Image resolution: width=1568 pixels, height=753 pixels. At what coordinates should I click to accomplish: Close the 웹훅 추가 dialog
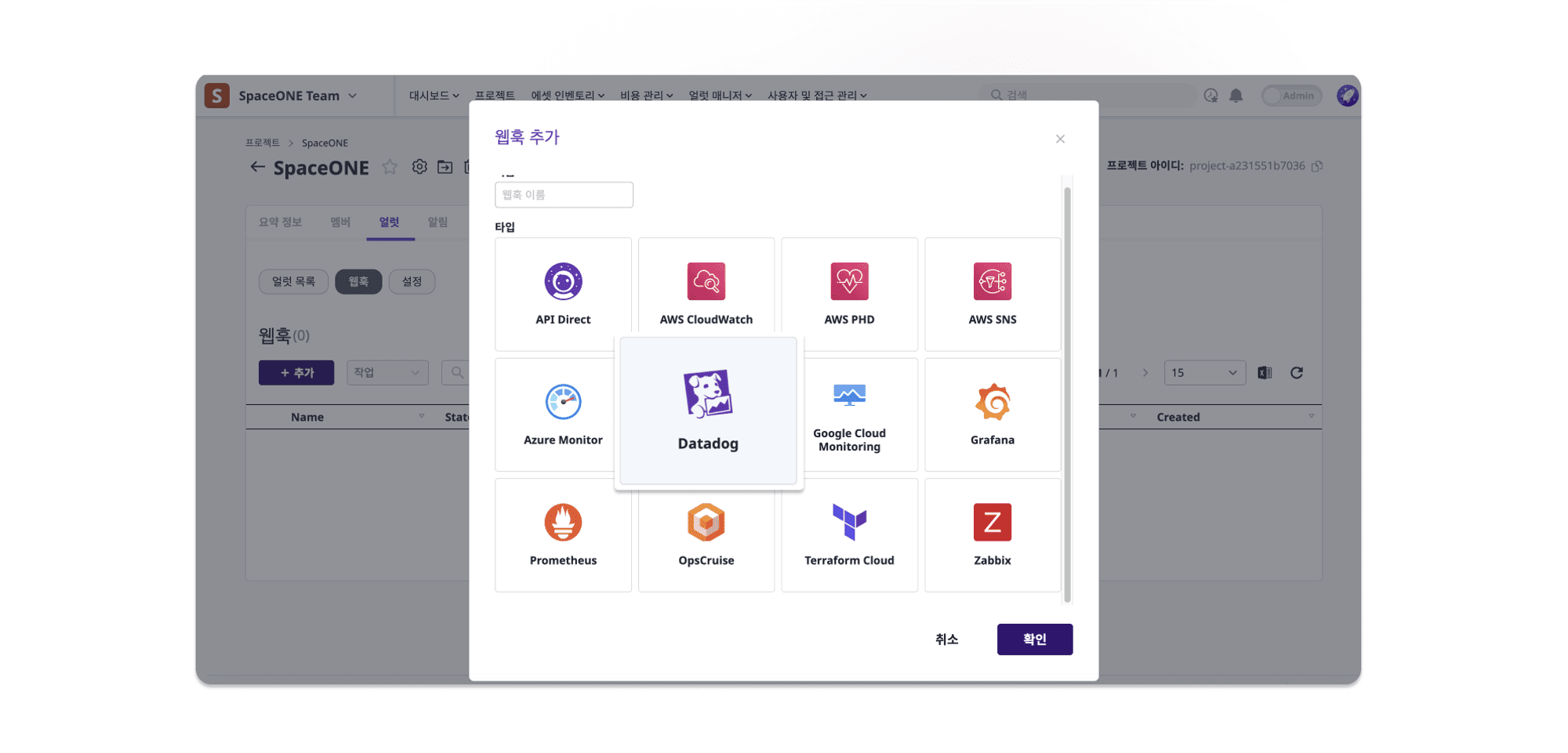point(1060,139)
